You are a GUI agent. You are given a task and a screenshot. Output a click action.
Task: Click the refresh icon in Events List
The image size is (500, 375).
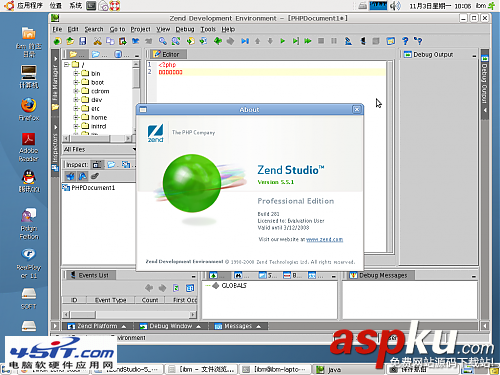(176, 288)
